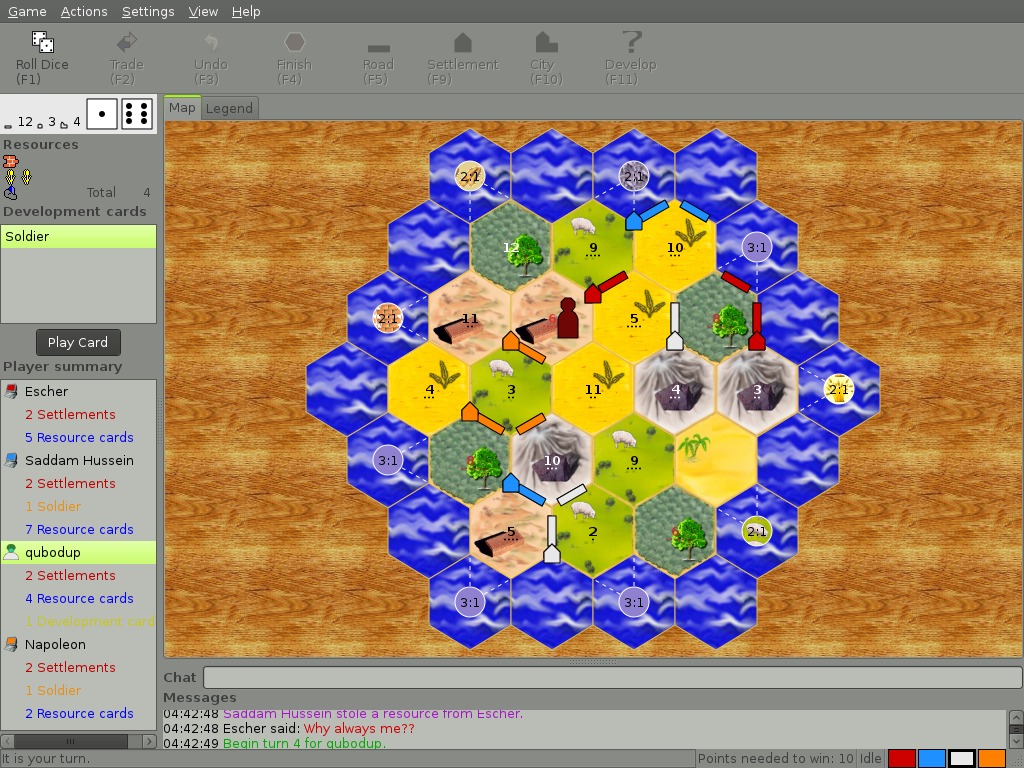
Task: Click Escher's red player icon
Action: coord(11,391)
